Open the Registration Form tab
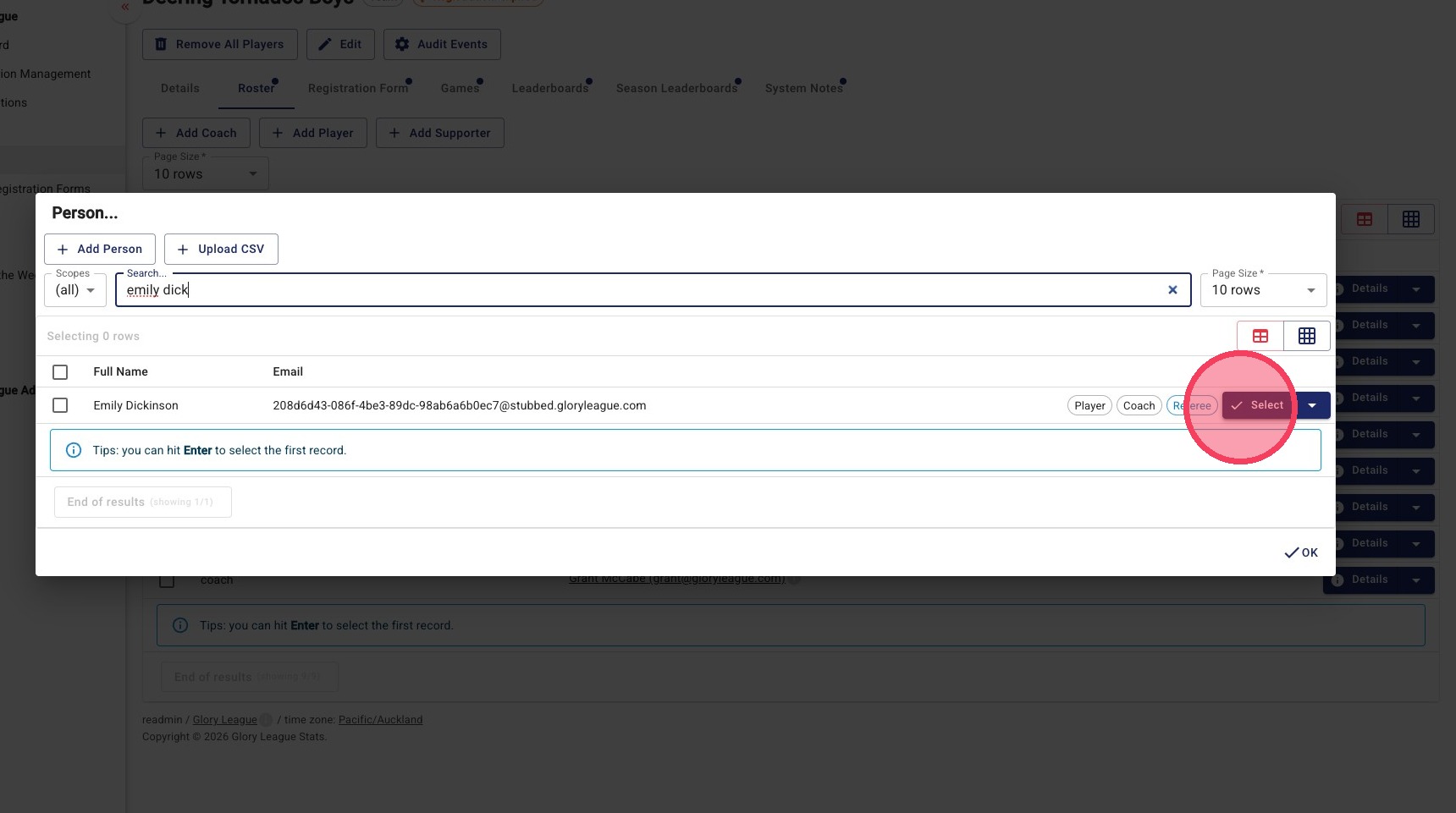Screen dimensions: 1456x813 click(x=358, y=88)
